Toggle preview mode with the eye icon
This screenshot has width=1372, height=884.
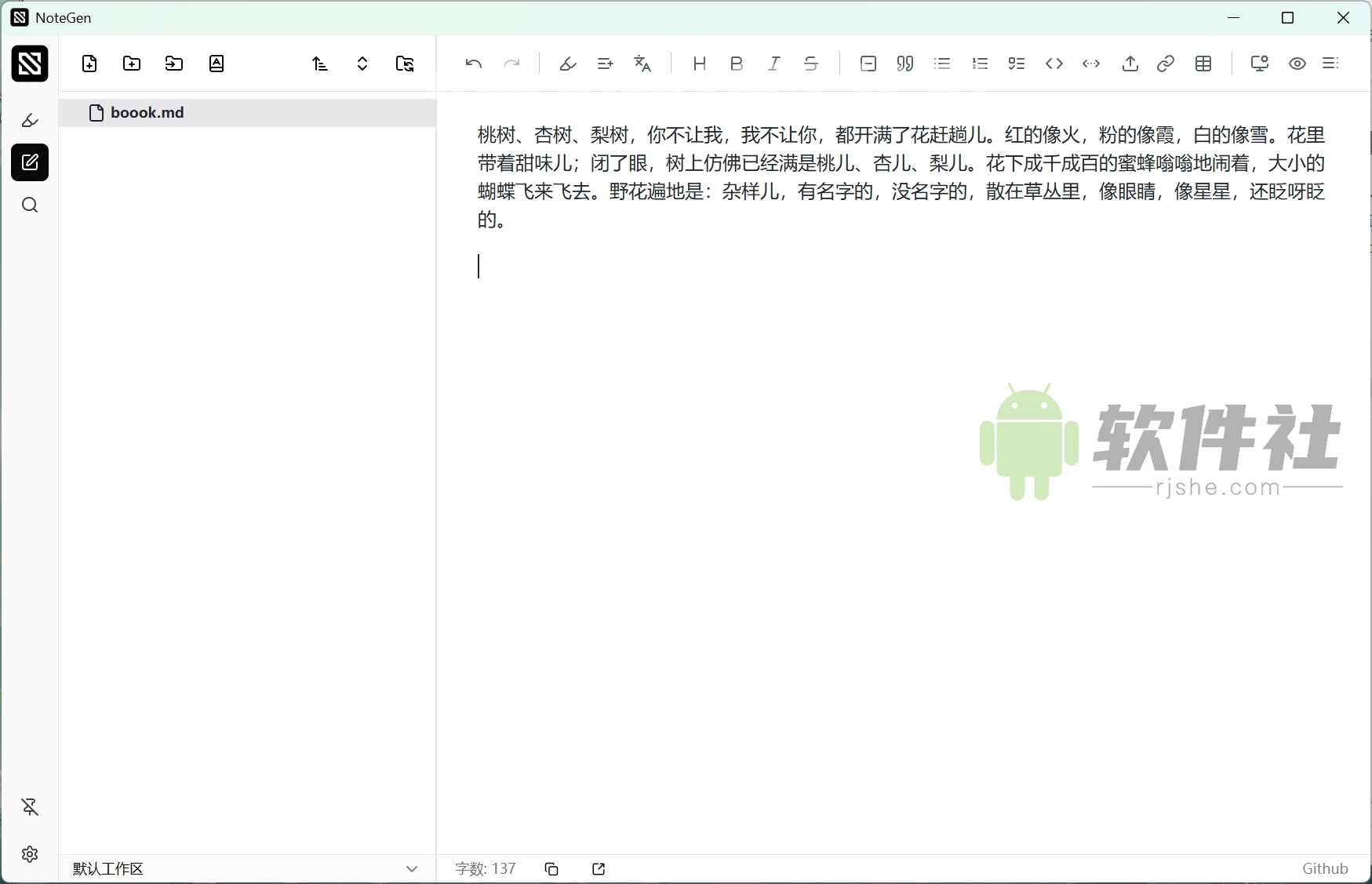pyautogui.click(x=1297, y=64)
